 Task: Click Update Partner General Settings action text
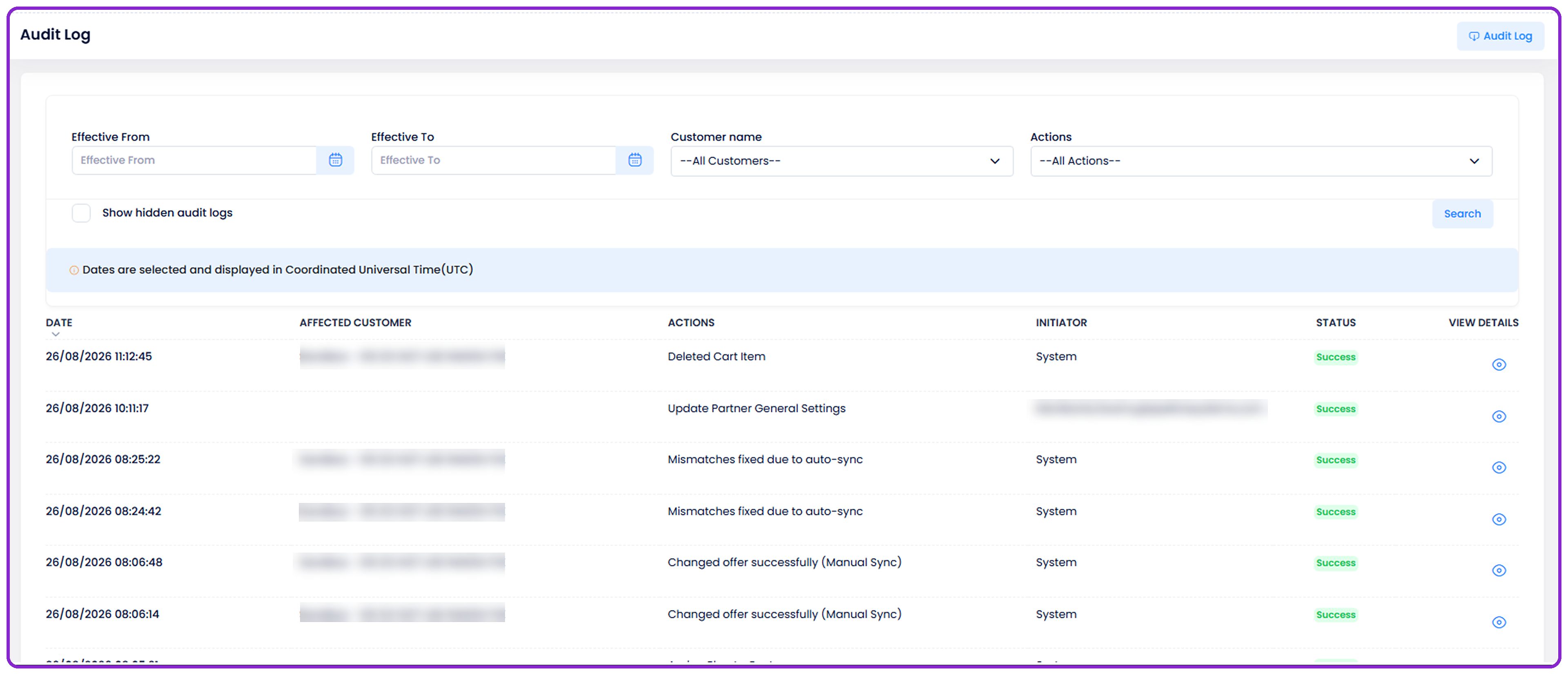(x=757, y=408)
